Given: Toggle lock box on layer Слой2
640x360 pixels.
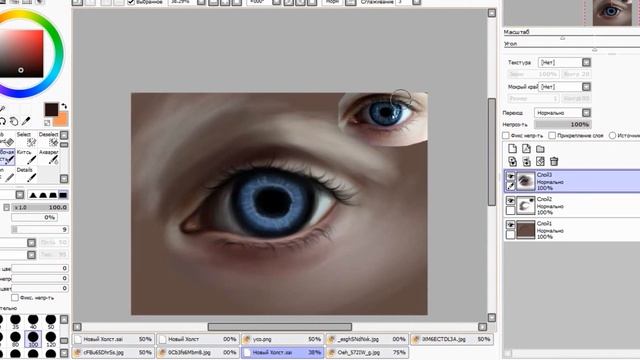Looking at the screenshot, I should click(x=510, y=211).
